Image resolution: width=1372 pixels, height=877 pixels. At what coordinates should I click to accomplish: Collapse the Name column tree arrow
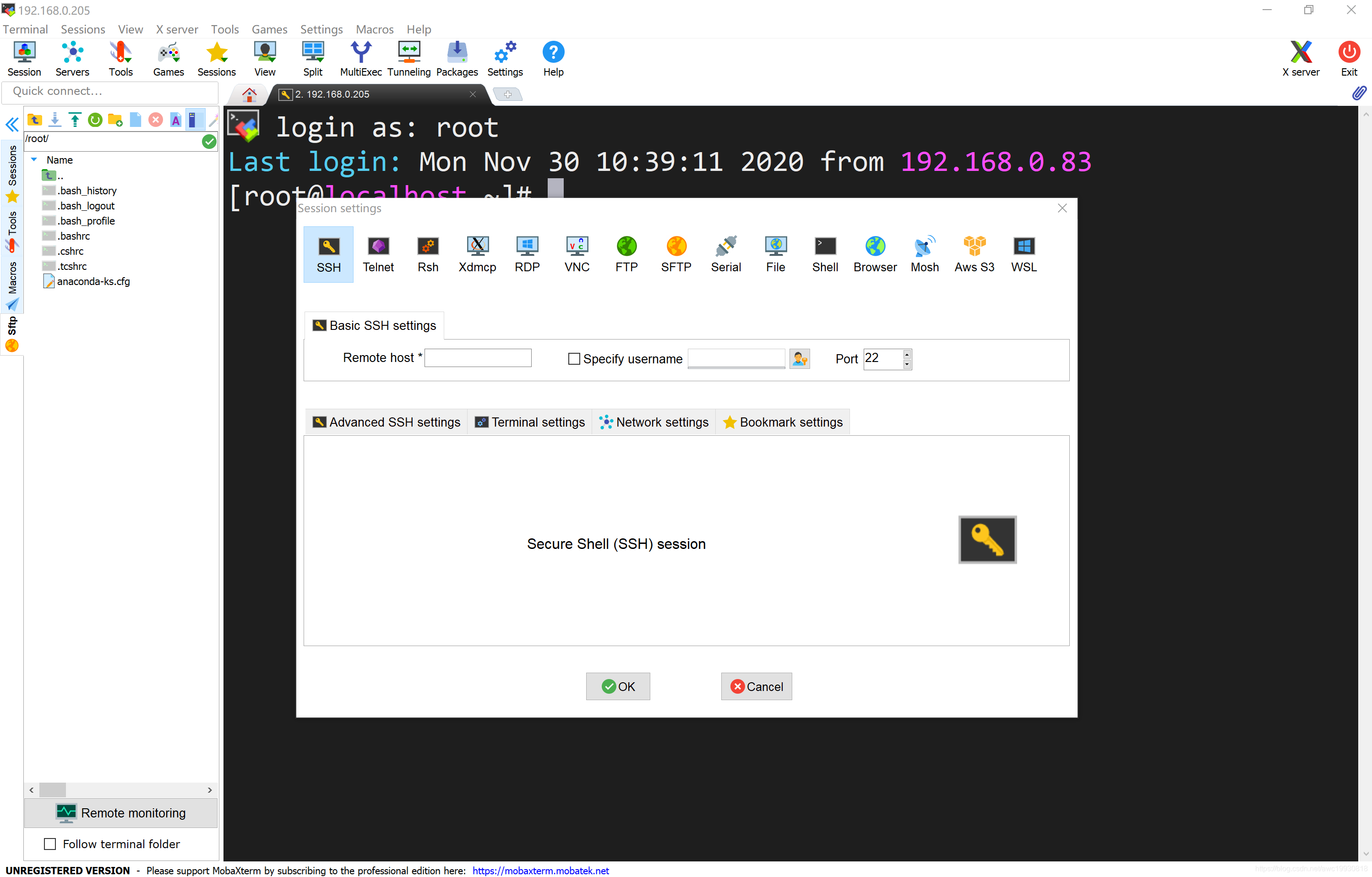(x=34, y=159)
